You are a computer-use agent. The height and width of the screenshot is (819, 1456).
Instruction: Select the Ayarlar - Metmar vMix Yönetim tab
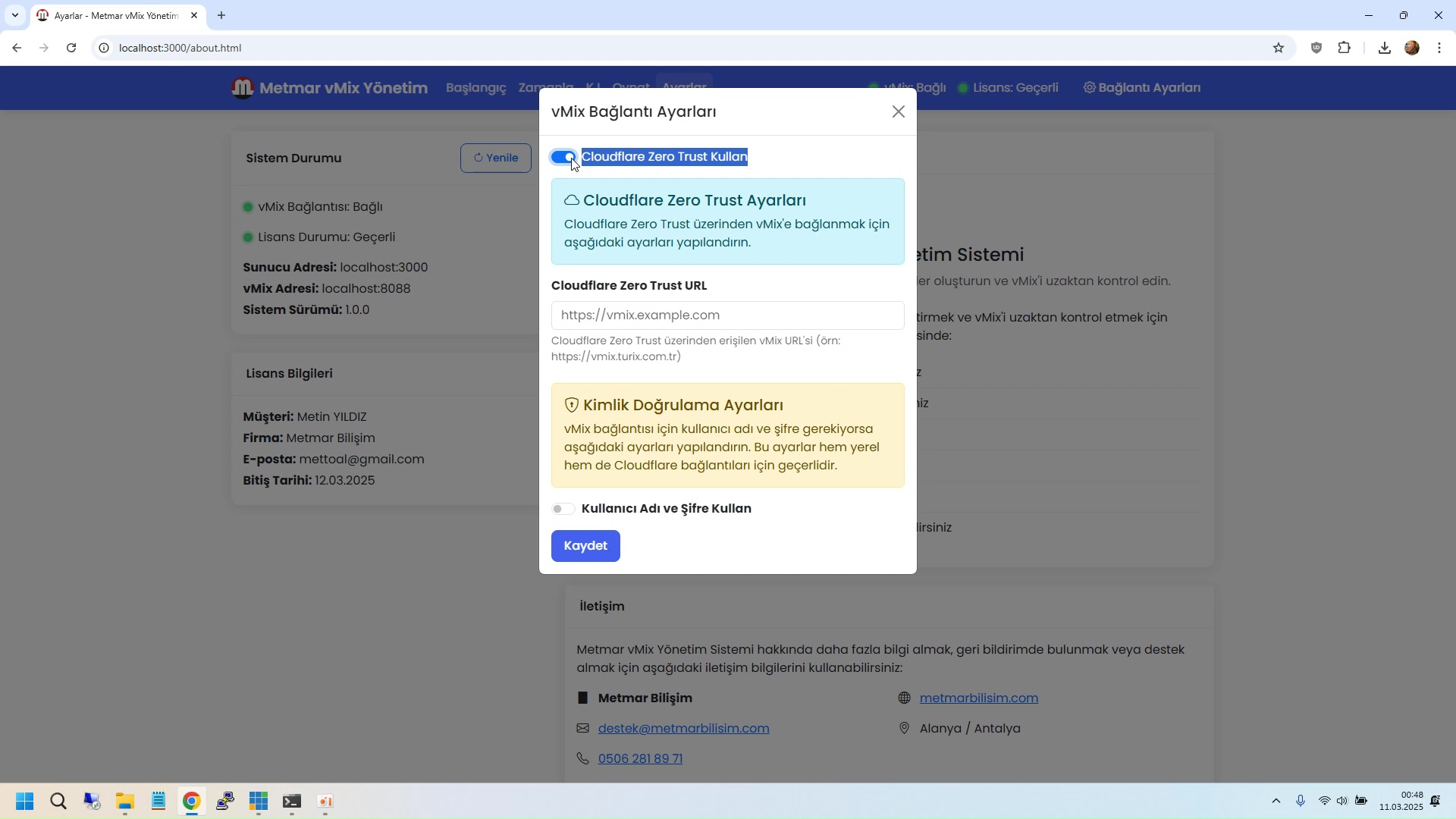[x=118, y=15]
